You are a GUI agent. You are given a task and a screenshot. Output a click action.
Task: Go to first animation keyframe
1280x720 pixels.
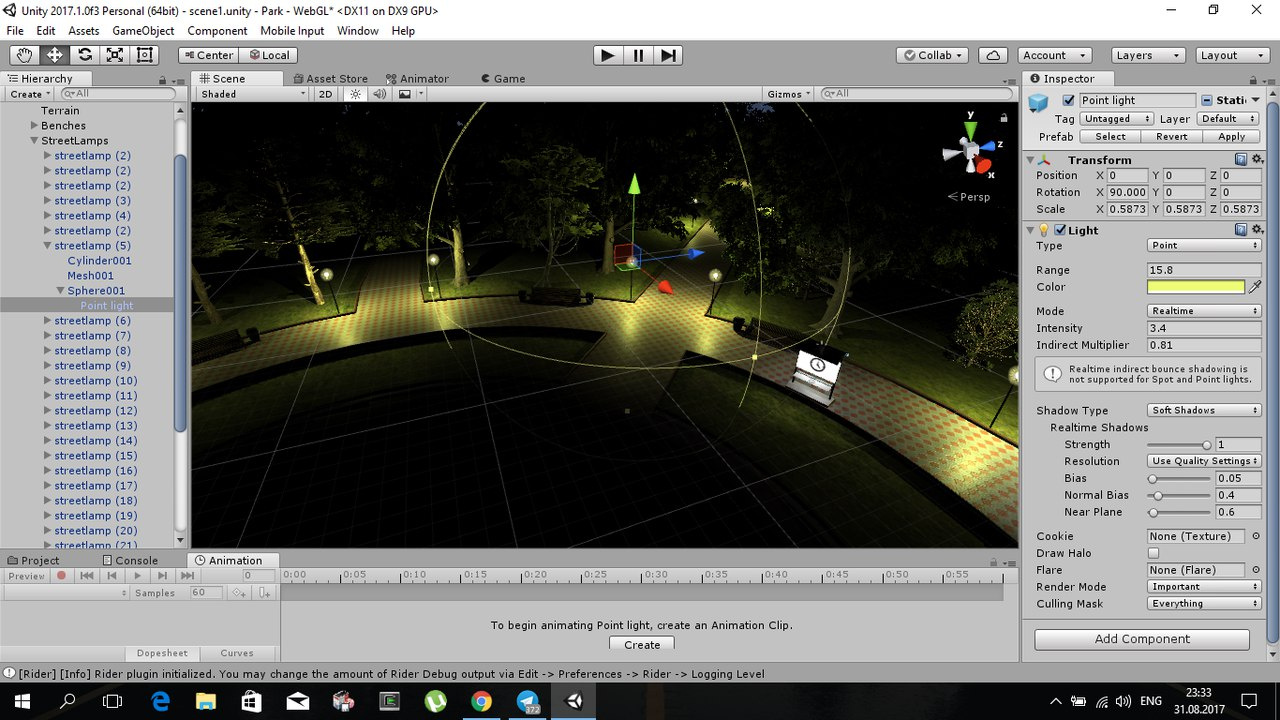click(87, 576)
